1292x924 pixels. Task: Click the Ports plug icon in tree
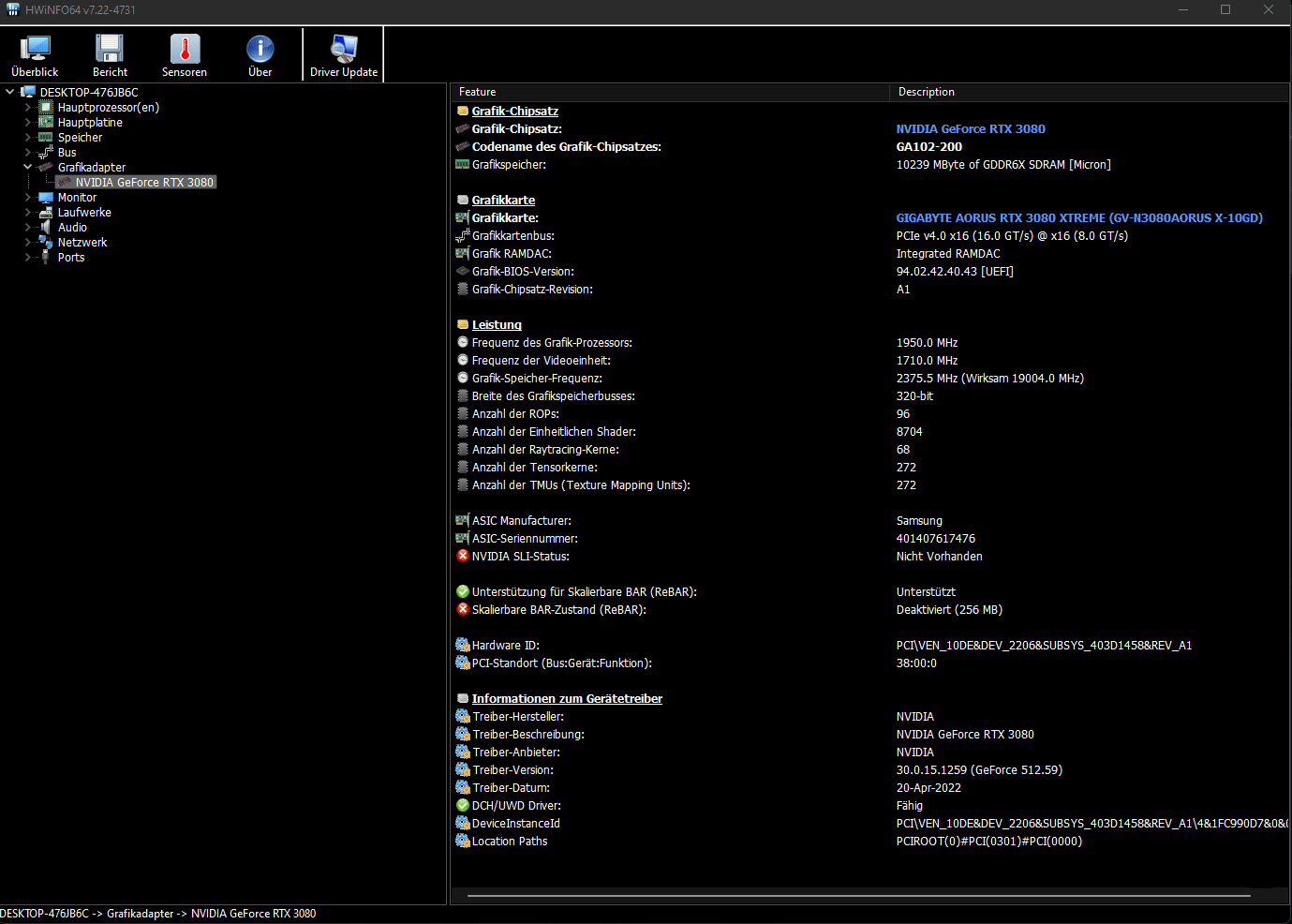(45, 258)
